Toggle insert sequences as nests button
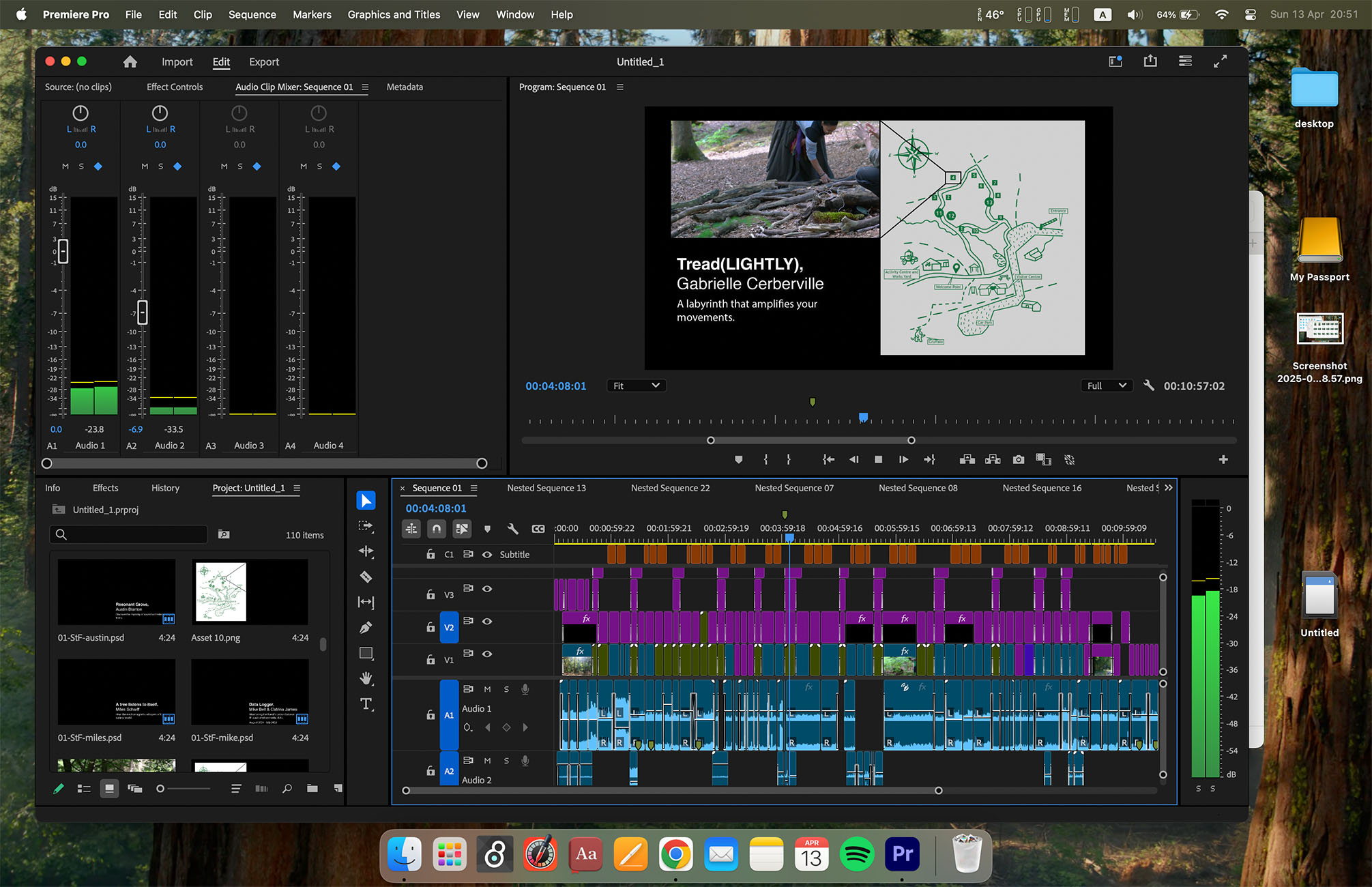 coord(411,529)
